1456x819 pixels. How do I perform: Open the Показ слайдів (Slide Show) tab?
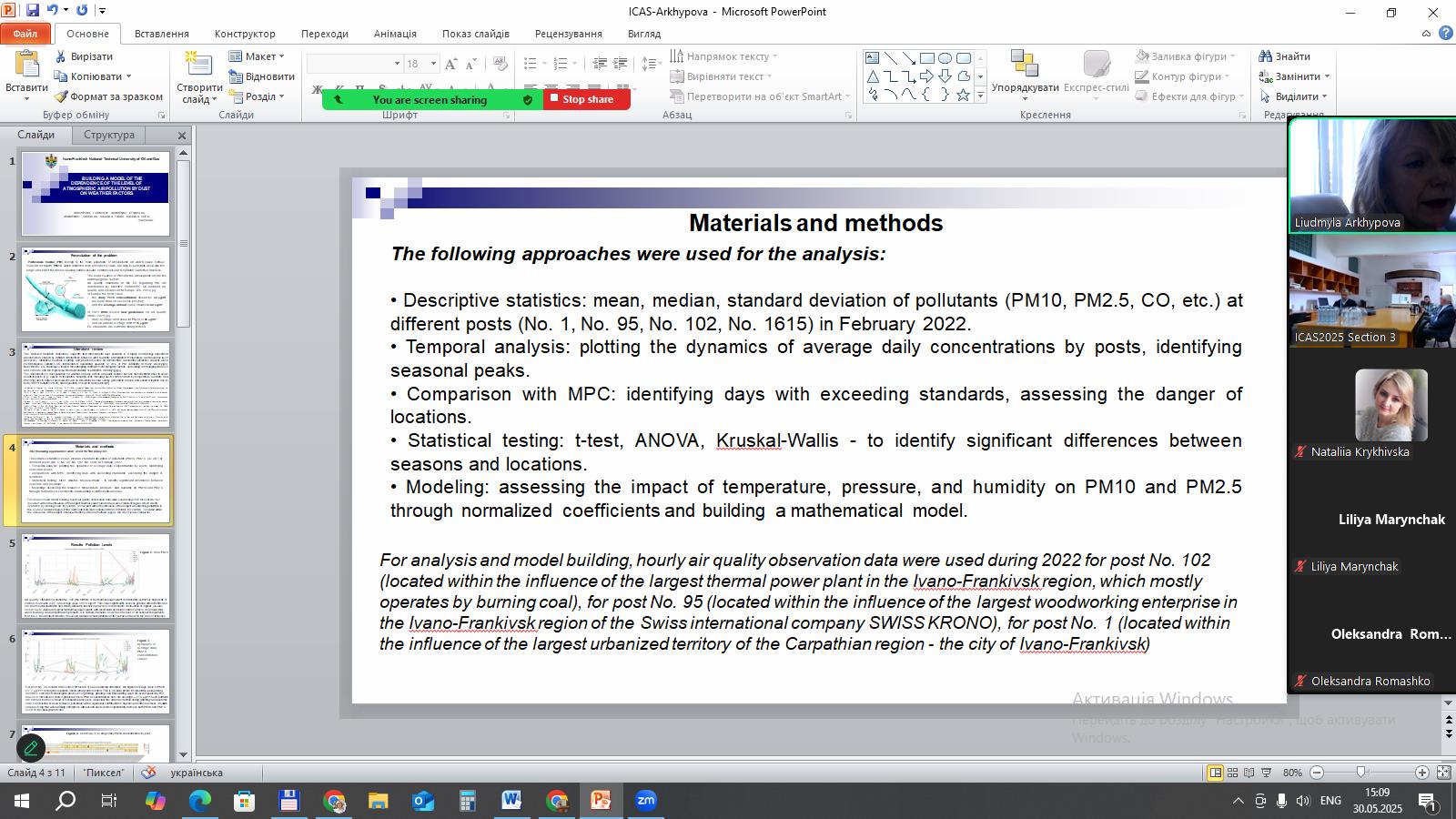click(x=476, y=34)
